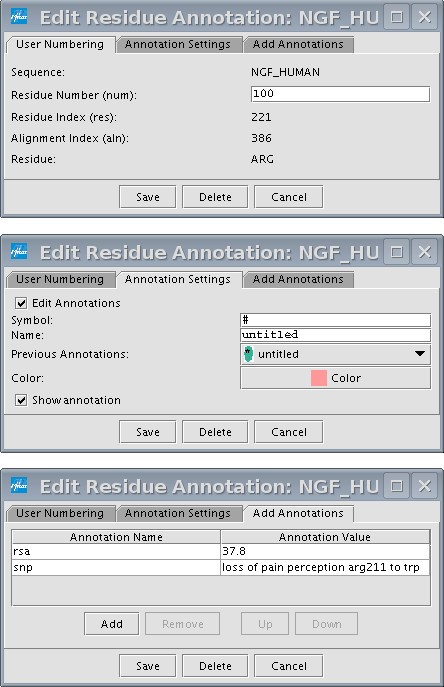The height and width of the screenshot is (687, 444).
Task: Click the Alignment Index value 386
Action: (261, 138)
